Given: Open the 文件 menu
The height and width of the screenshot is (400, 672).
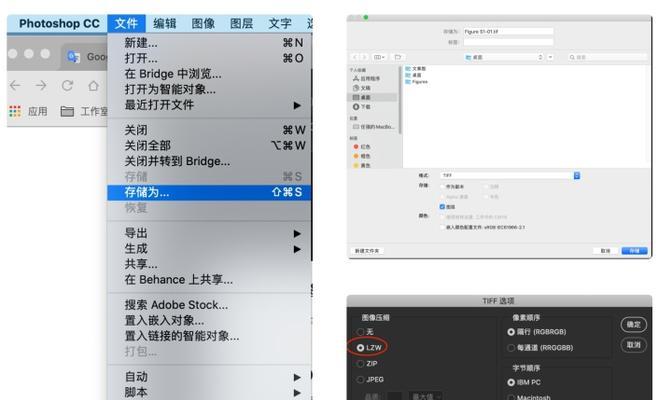Looking at the screenshot, I should [126, 24].
